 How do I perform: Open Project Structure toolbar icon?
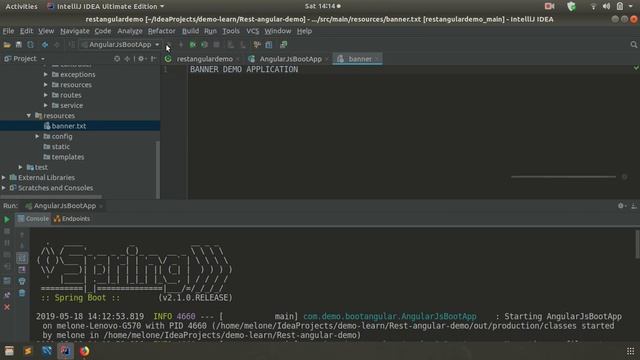pos(269,45)
